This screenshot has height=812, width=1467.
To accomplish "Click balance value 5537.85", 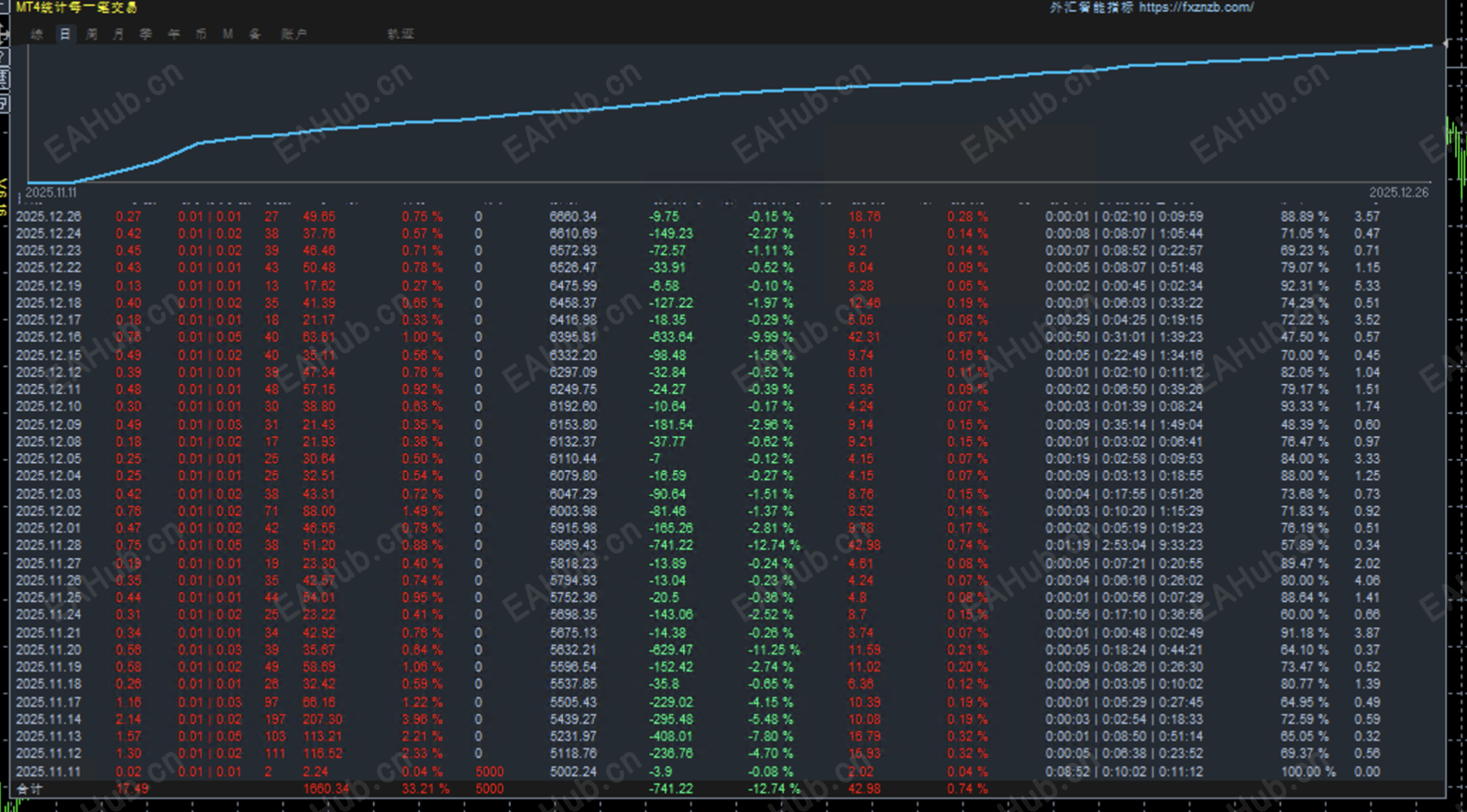I will coord(573,684).
